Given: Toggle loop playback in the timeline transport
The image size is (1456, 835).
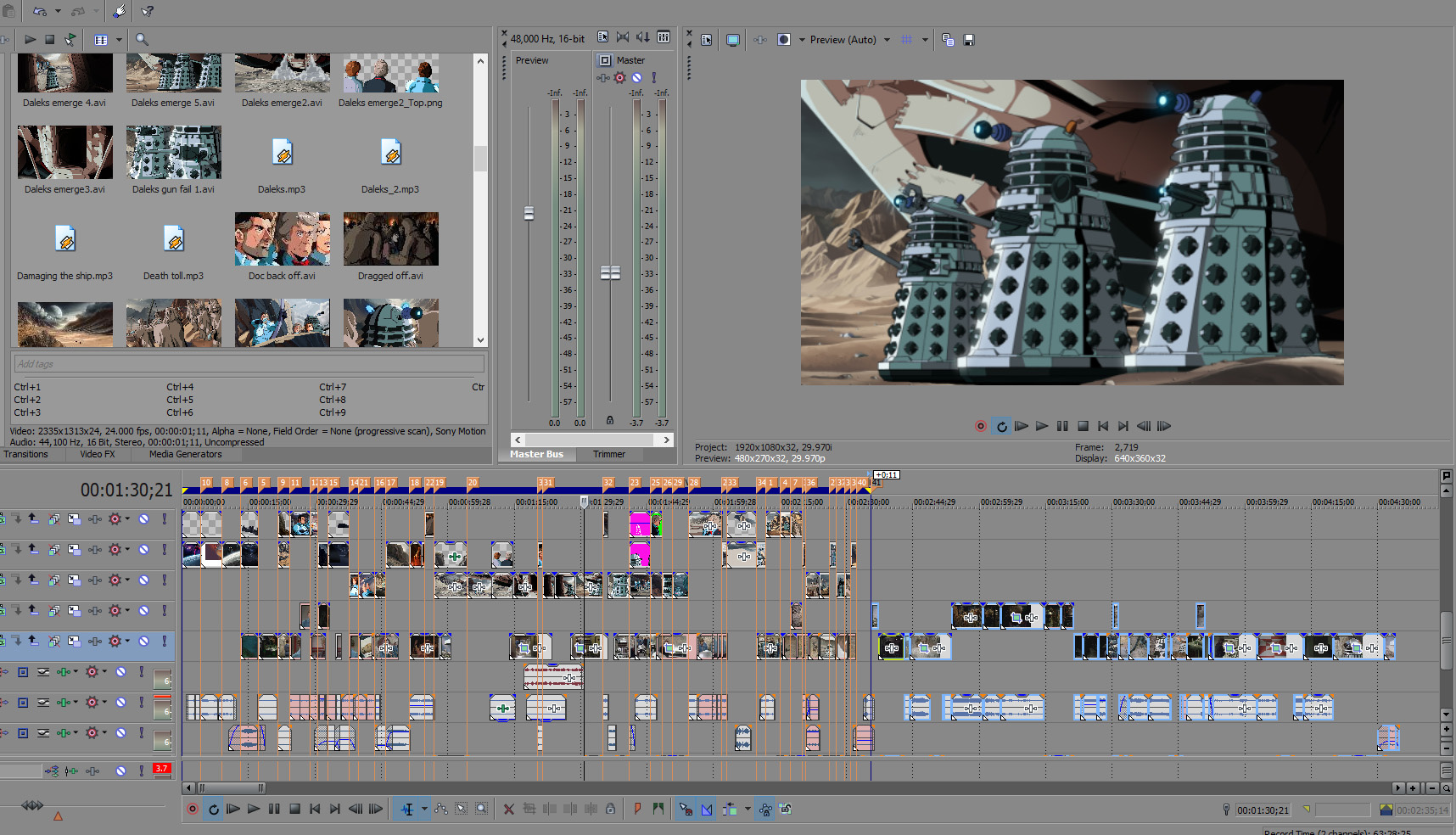Looking at the screenshot, I should 213,810.
